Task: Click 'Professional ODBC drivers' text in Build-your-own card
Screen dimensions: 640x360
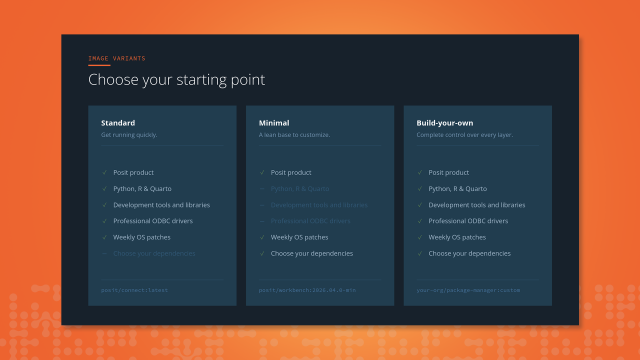Action: (x=468, y=221)
